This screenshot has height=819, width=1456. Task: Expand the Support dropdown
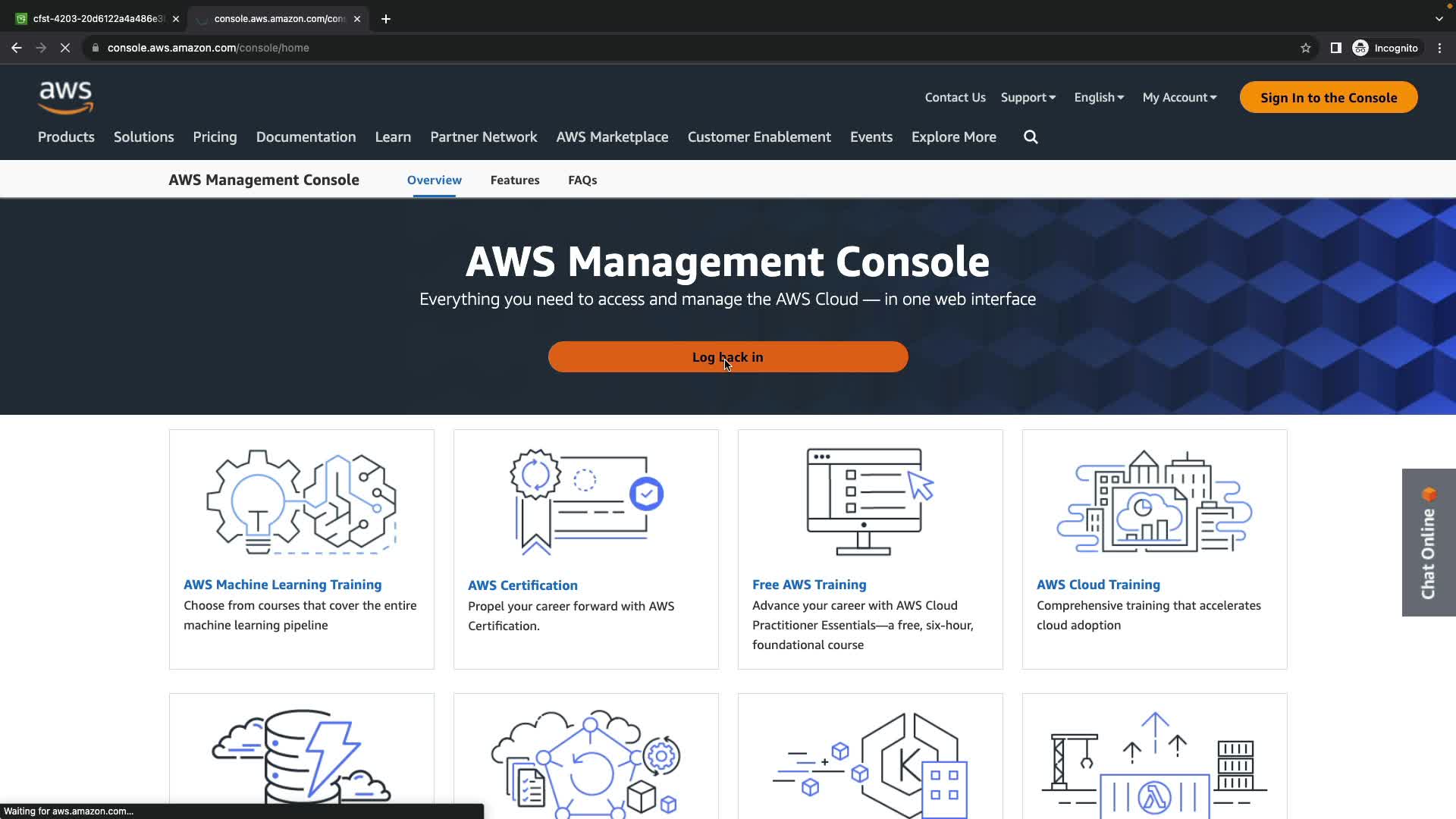pyautogui.click(x=1028, y=97)
